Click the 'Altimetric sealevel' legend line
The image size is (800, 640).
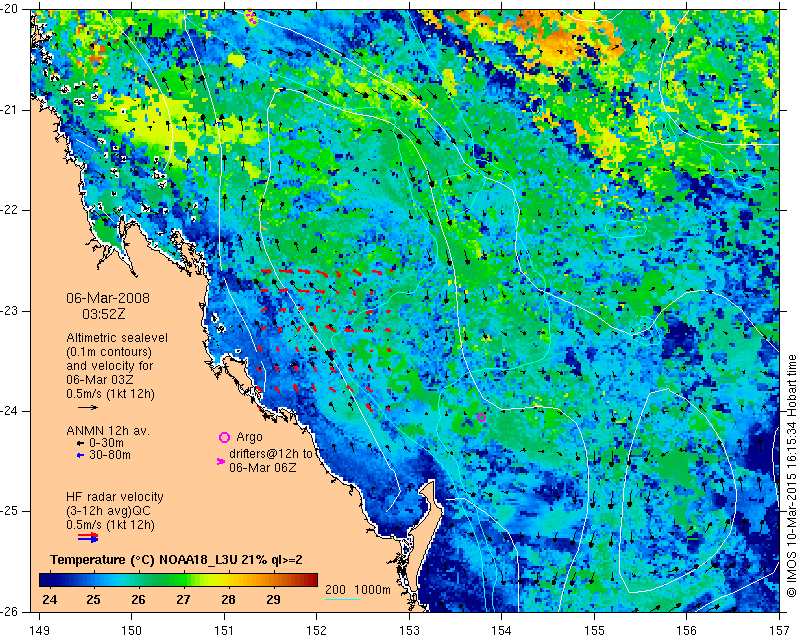click(x=117, y=338)
